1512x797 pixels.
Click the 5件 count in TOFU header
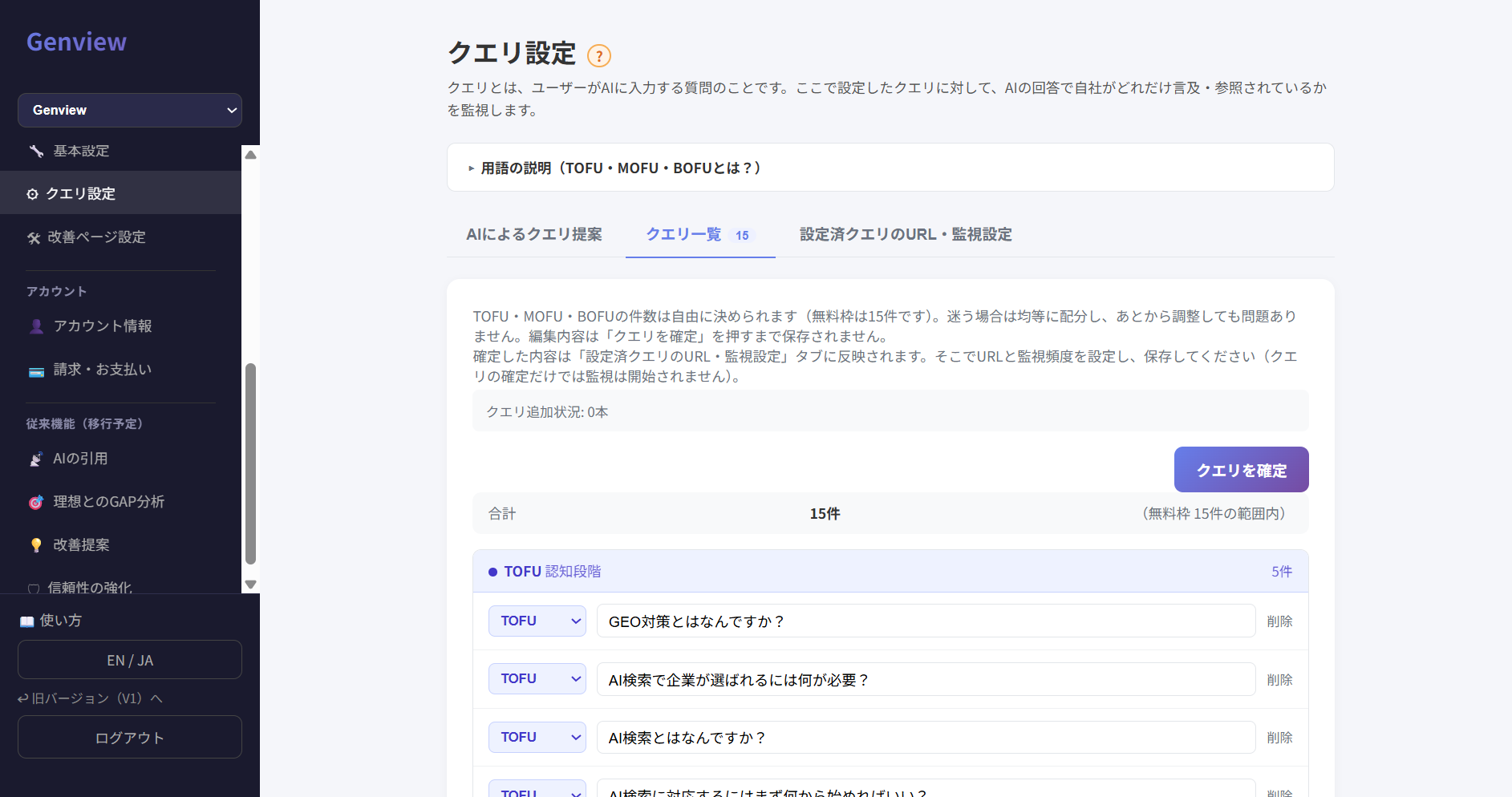click(1282, 572)
